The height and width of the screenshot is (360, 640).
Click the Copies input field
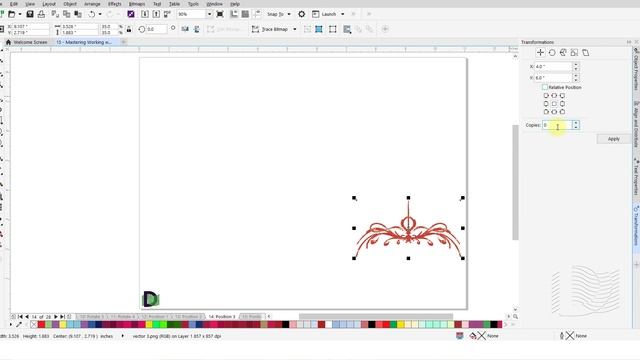[557, 125]
